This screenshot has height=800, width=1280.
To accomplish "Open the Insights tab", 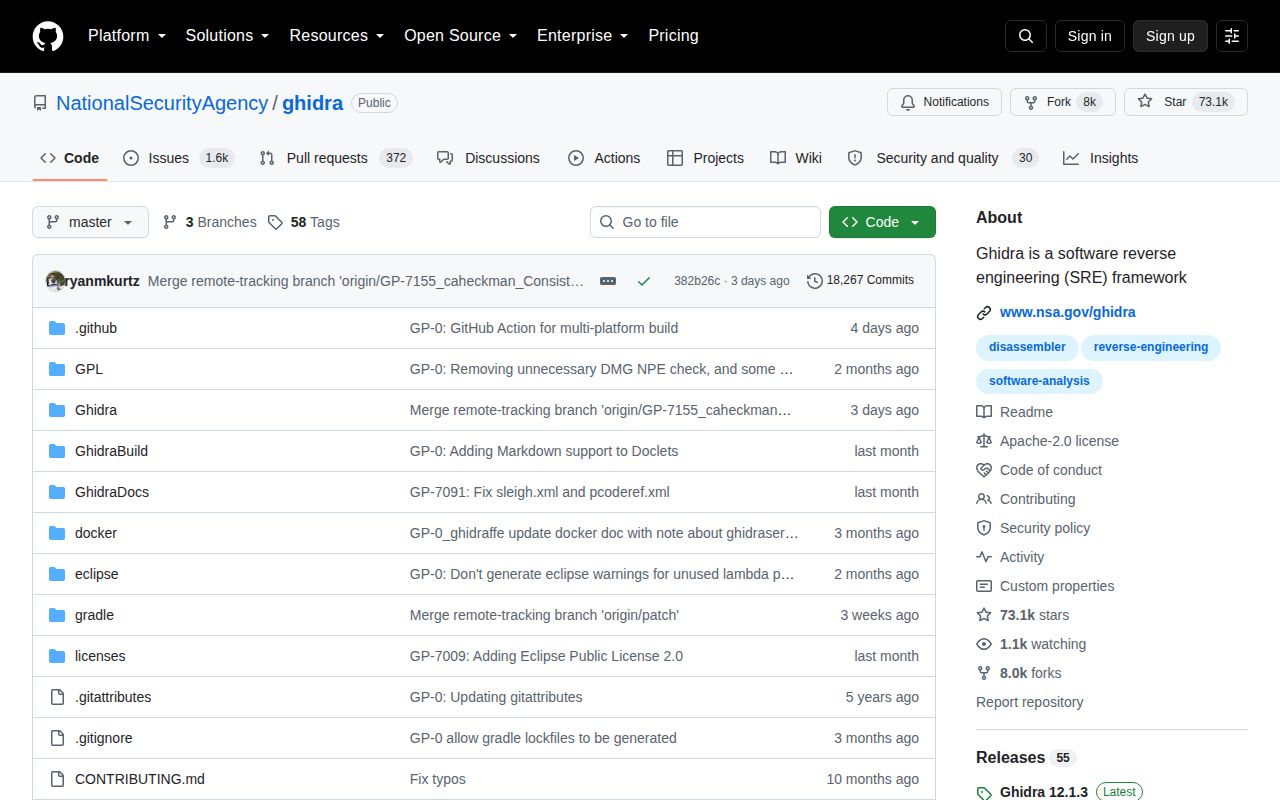I will click(1100, 158).
